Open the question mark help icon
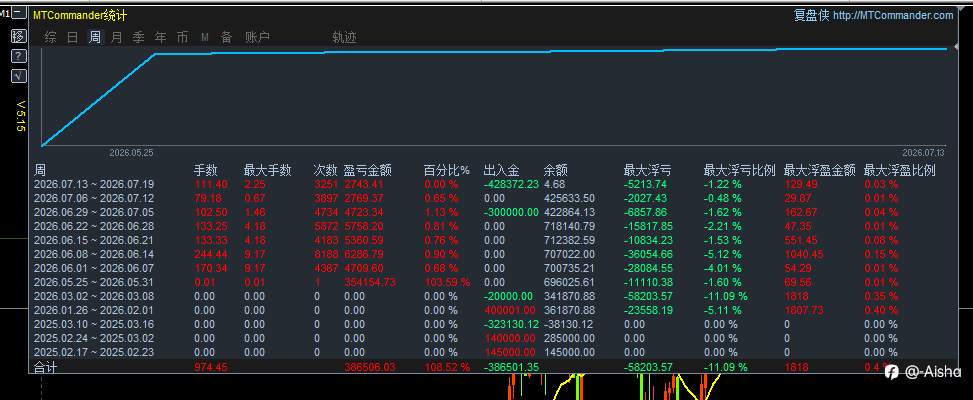This screenshot has height=400, width=973. coord(19,56)
